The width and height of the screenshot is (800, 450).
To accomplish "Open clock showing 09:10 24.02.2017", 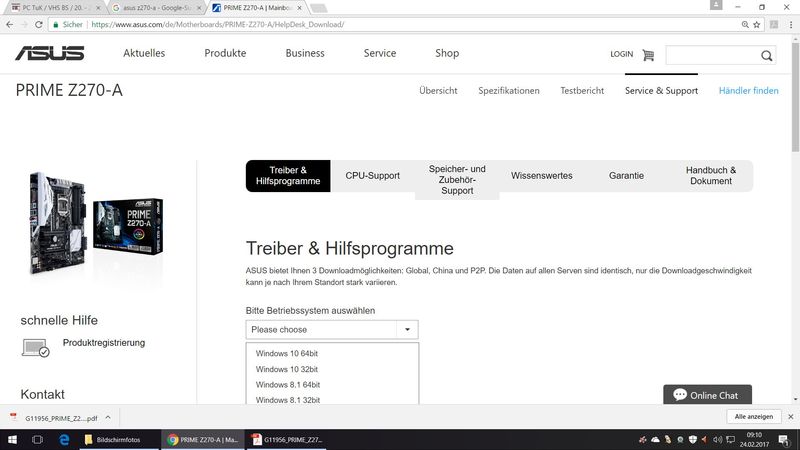I will pyautogui.click(x=754, y=439).
